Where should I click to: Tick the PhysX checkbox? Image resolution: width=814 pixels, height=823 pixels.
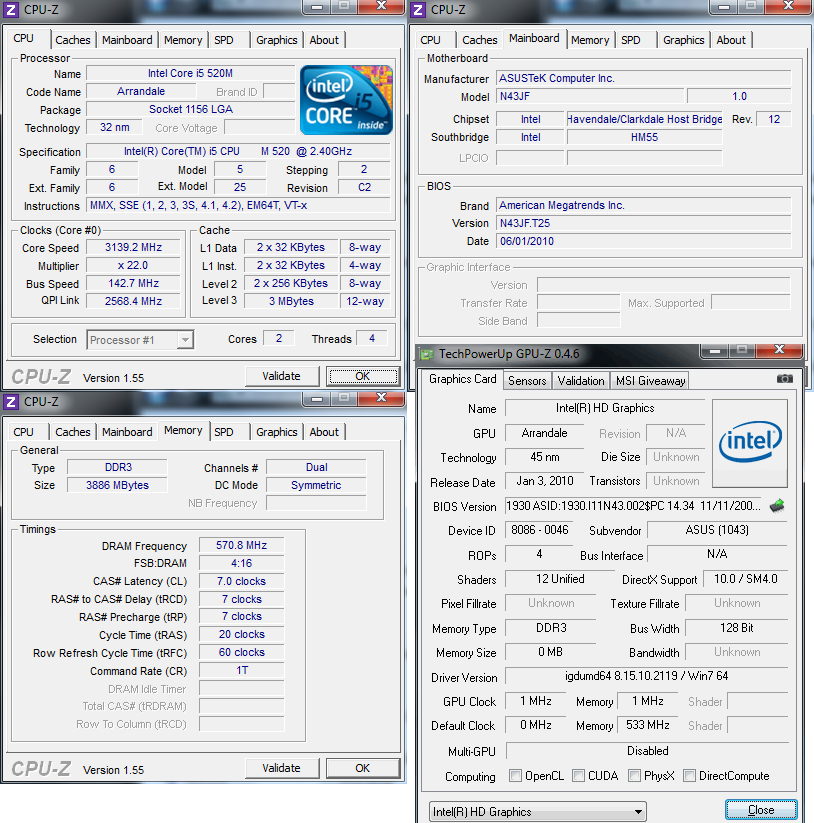[x=635, y=776]
